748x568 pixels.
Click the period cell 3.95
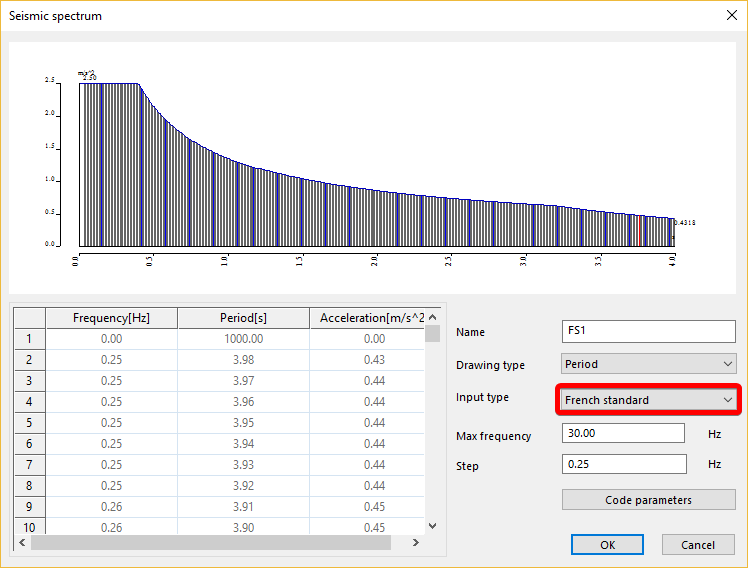pos(243,423)
